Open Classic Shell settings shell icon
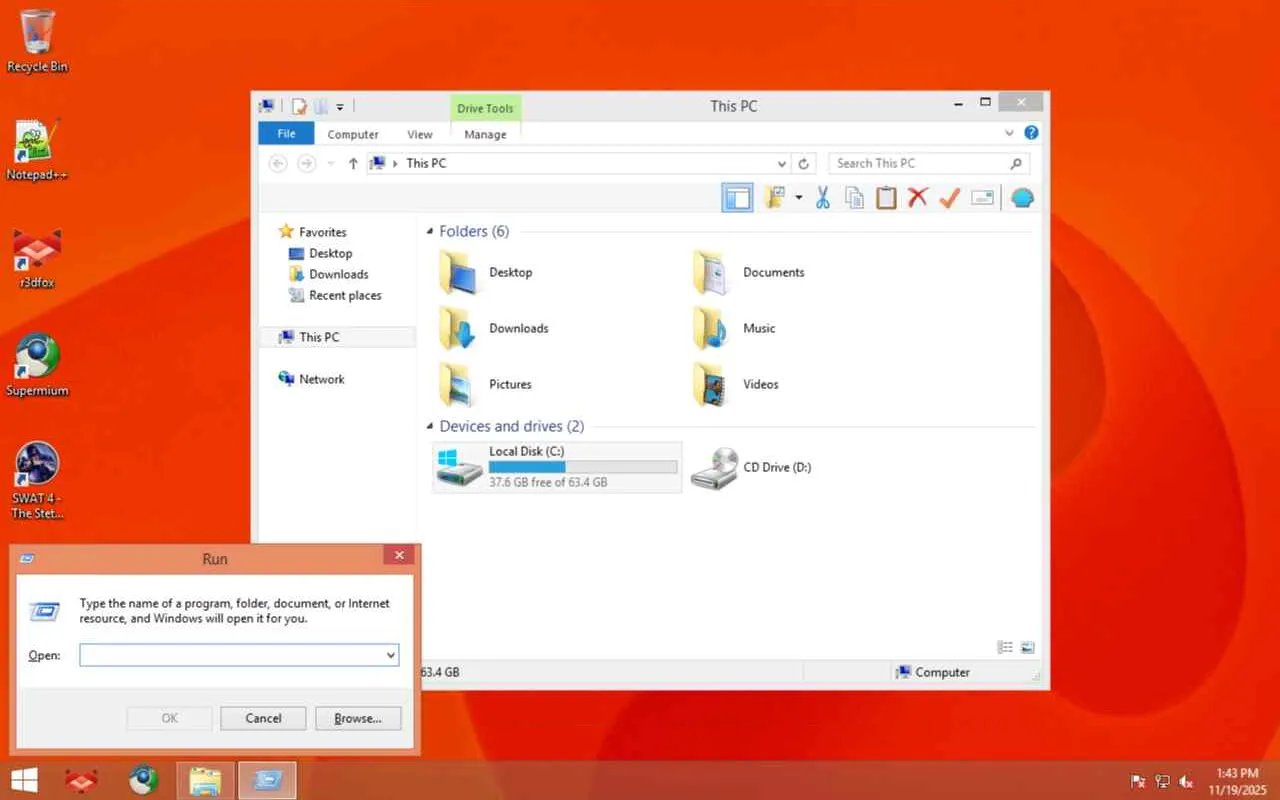The height and width of the screenshot is (800, 1280). [1021, 198]
